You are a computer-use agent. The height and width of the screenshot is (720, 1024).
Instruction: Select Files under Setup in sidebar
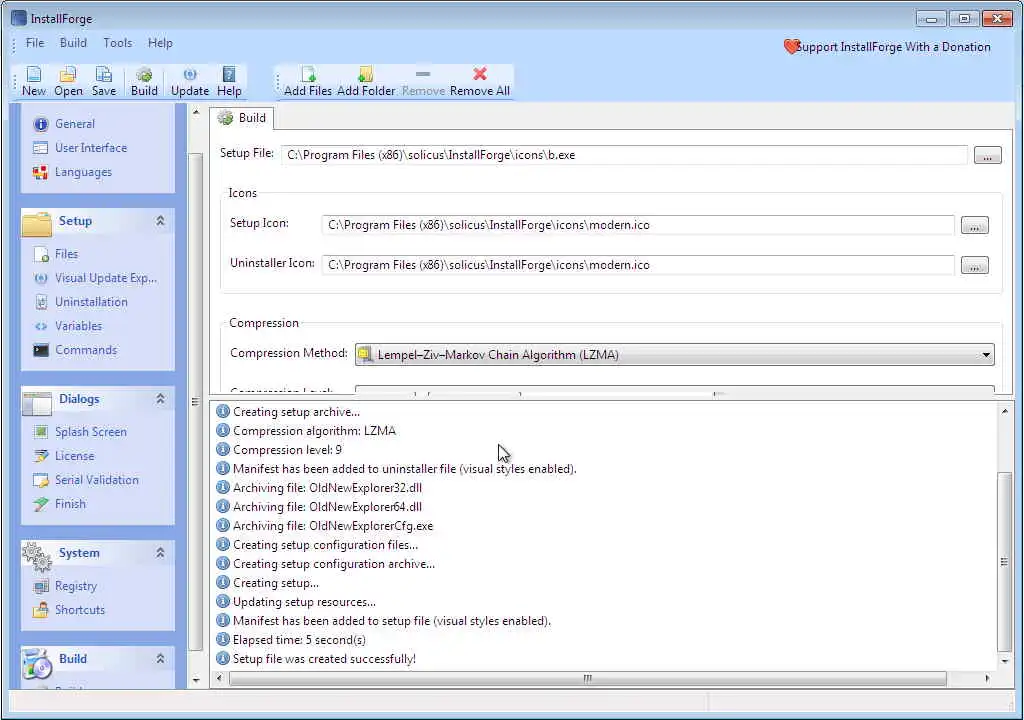(x=56, y=254)
